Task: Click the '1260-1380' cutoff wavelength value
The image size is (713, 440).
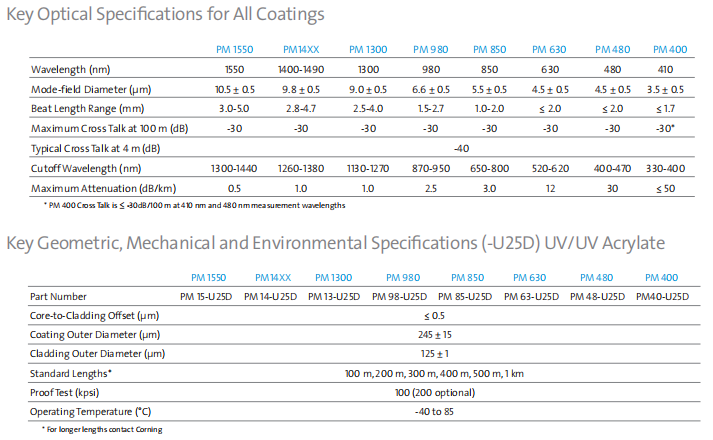Action: [x=301, y=169]
